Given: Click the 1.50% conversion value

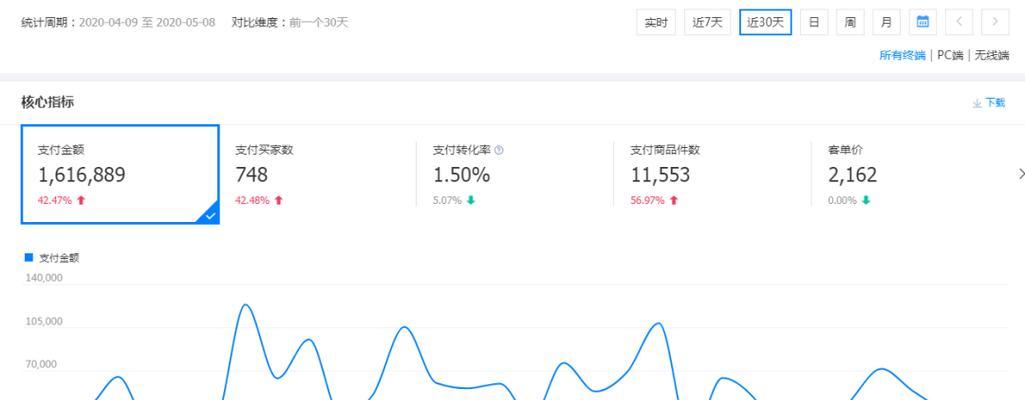Looking at the screenshot, I should tap(462, 175).
